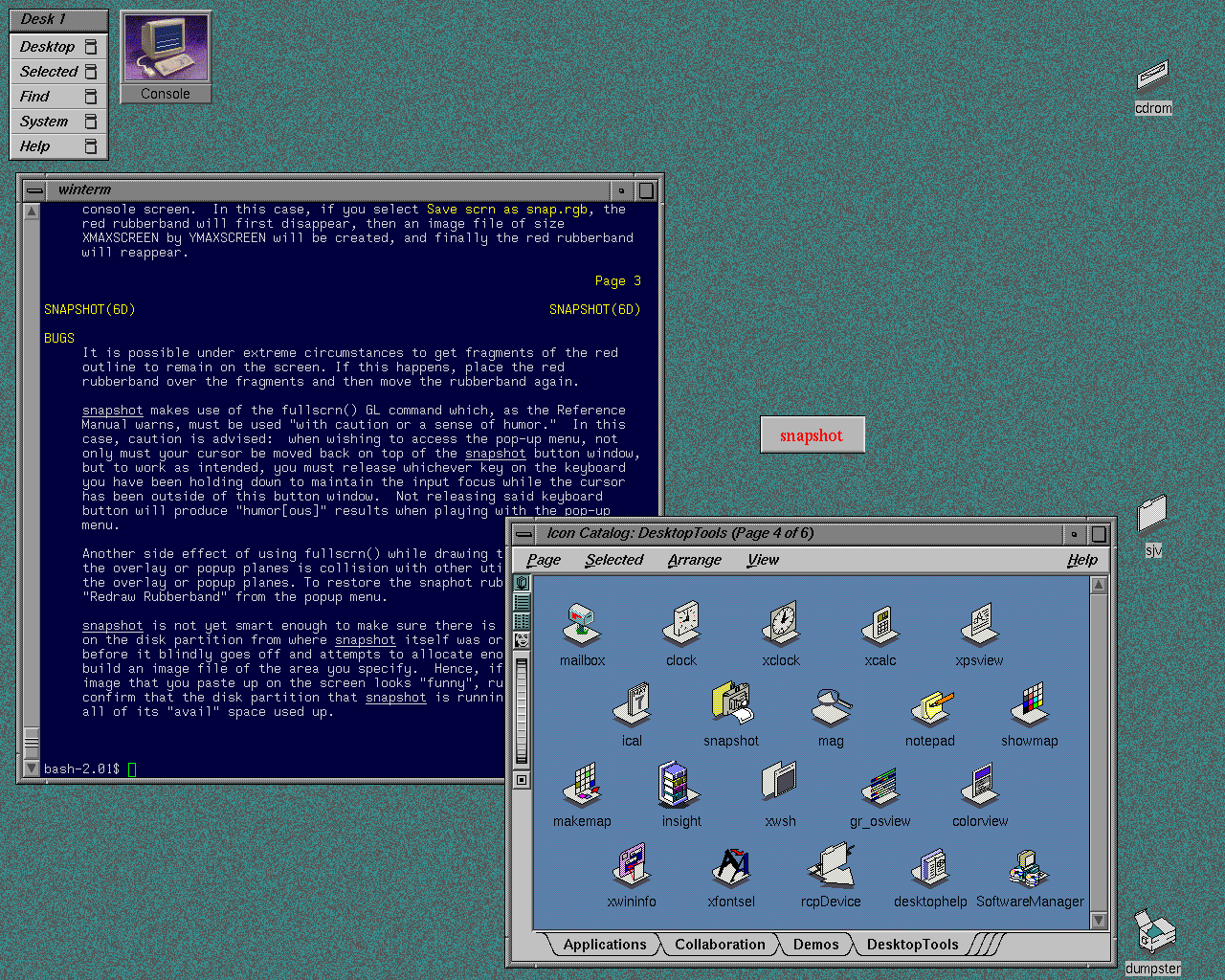Viewport: 1225px width, 980px height.
Task: Expand the Desktop toolchest menu
Action: [x=58, y=47]
